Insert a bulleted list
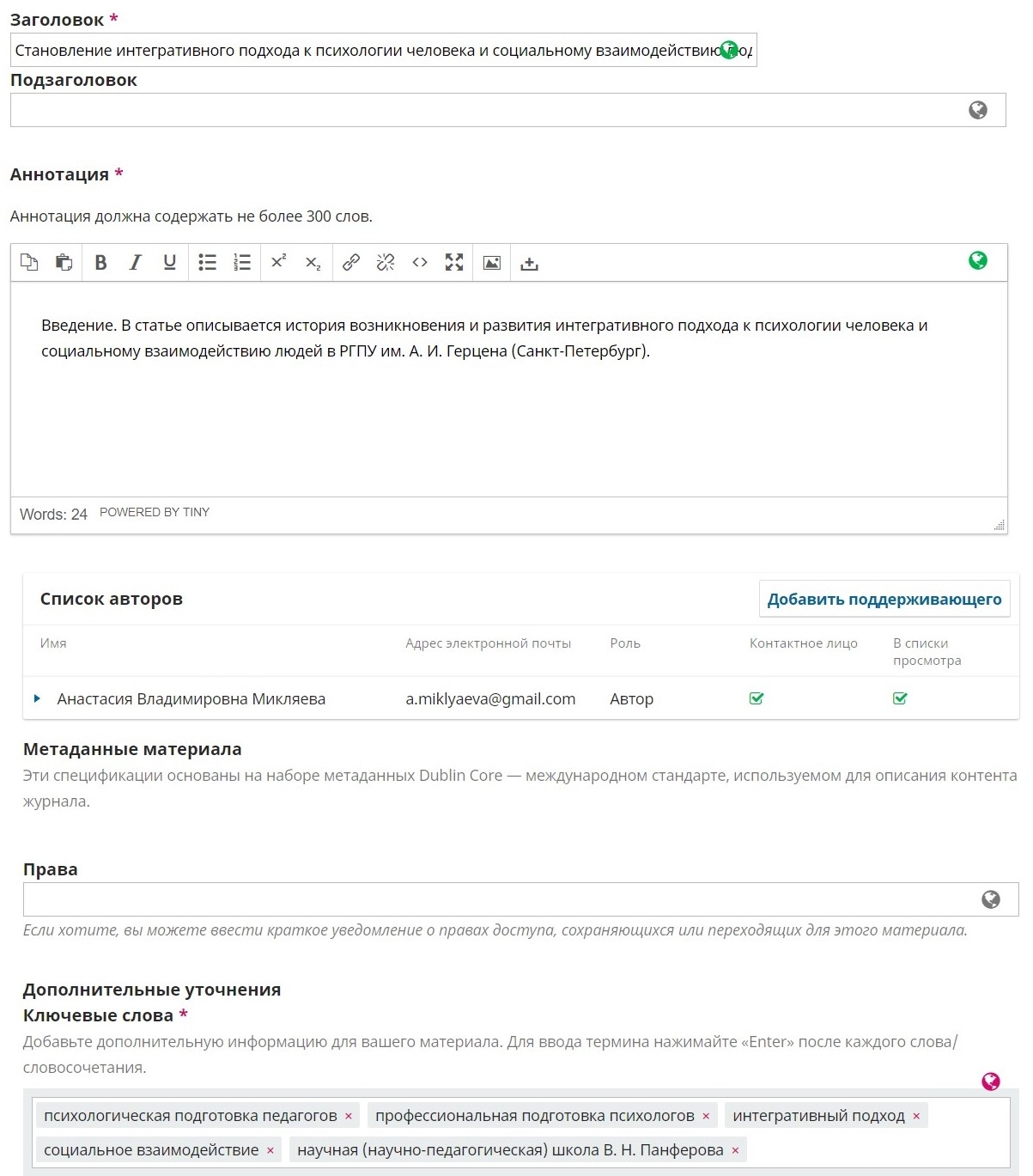Viewport: 1033px width, 1176px height. coord(207,263)
